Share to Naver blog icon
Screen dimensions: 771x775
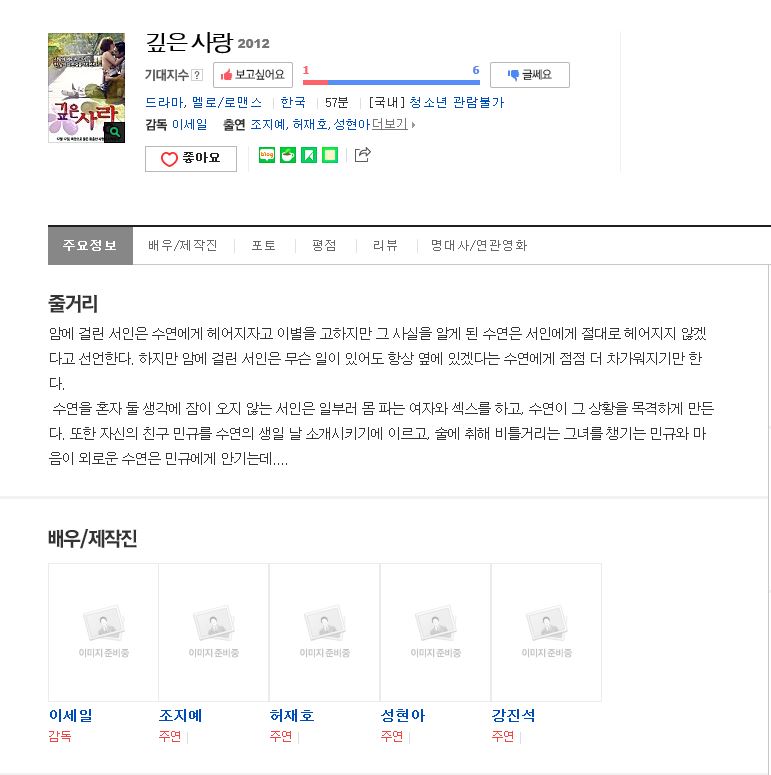(267, 155)
